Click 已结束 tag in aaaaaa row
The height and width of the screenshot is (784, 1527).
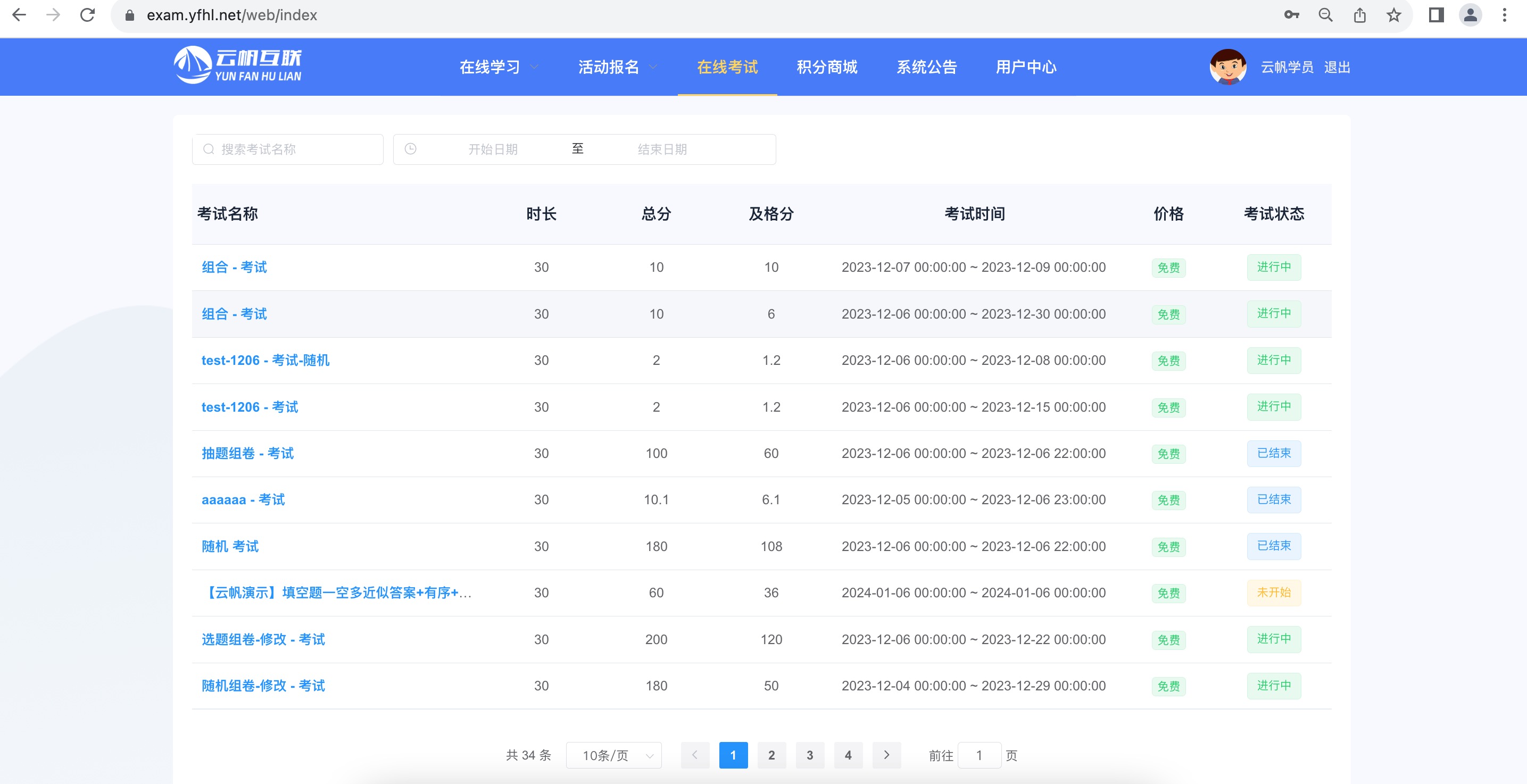coord(1274,499)
